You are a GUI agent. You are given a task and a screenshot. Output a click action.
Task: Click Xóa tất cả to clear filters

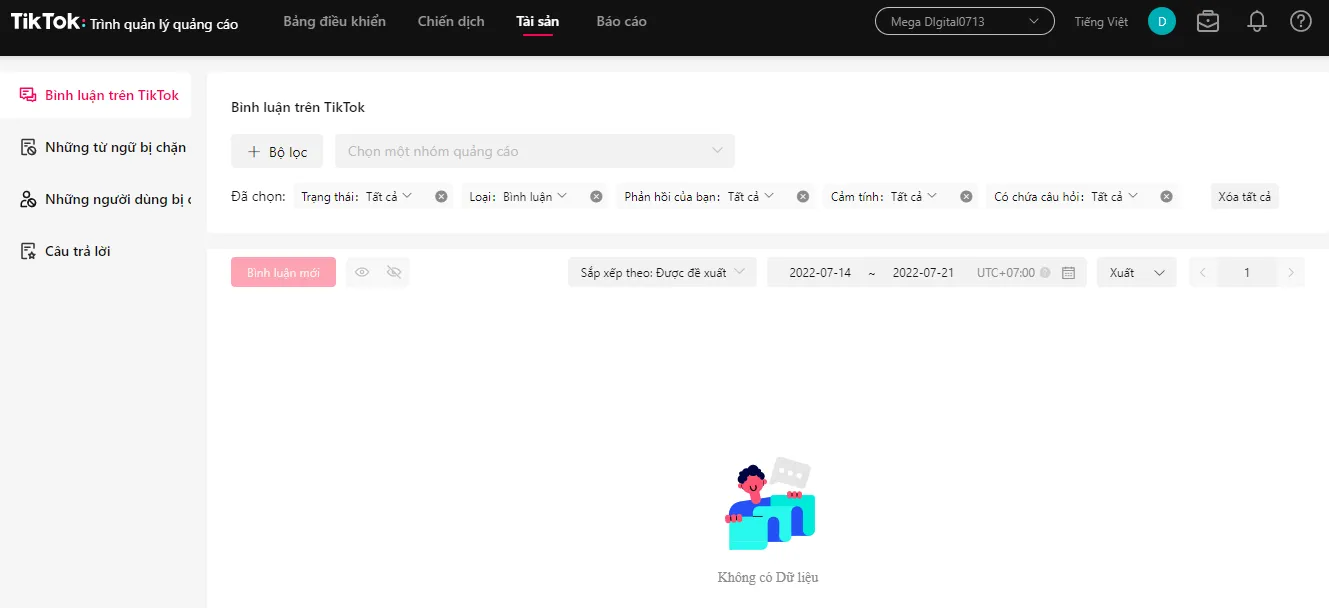coord(1245,197)
